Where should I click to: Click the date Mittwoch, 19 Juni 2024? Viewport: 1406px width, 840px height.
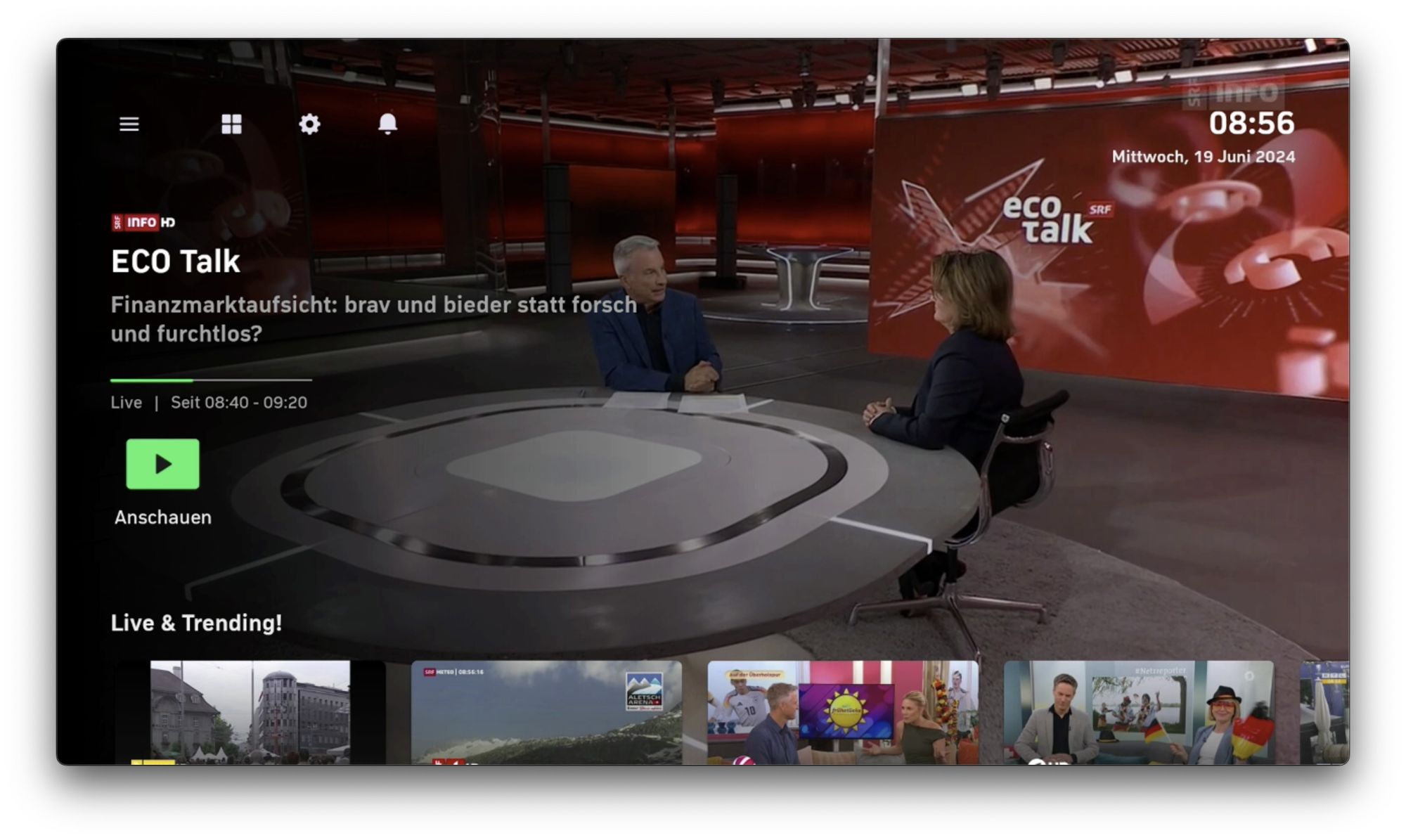pyautogui.click(x=1203, y=157)
